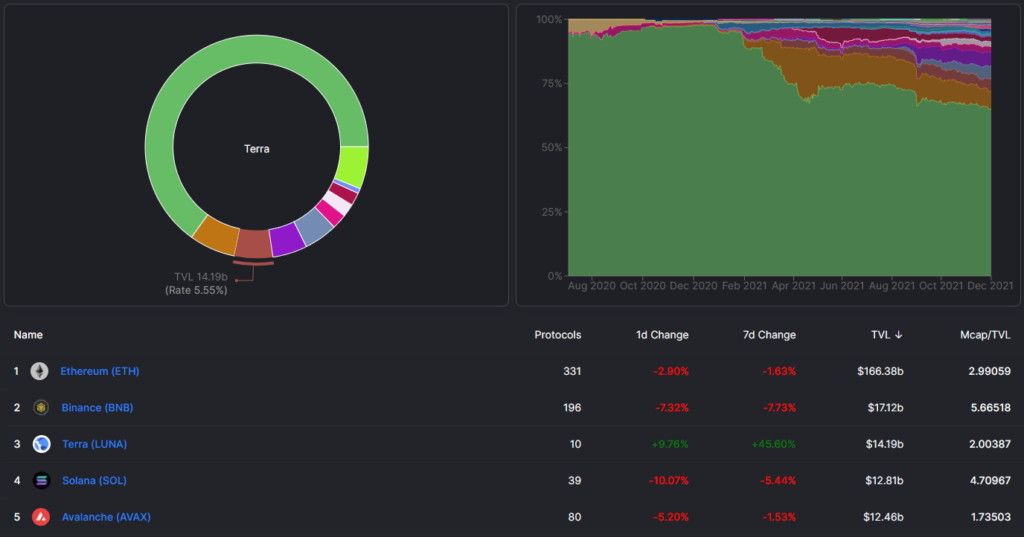
Task: Open the Ethereum (ETH) chain link
Action: (x=99, y=371)
